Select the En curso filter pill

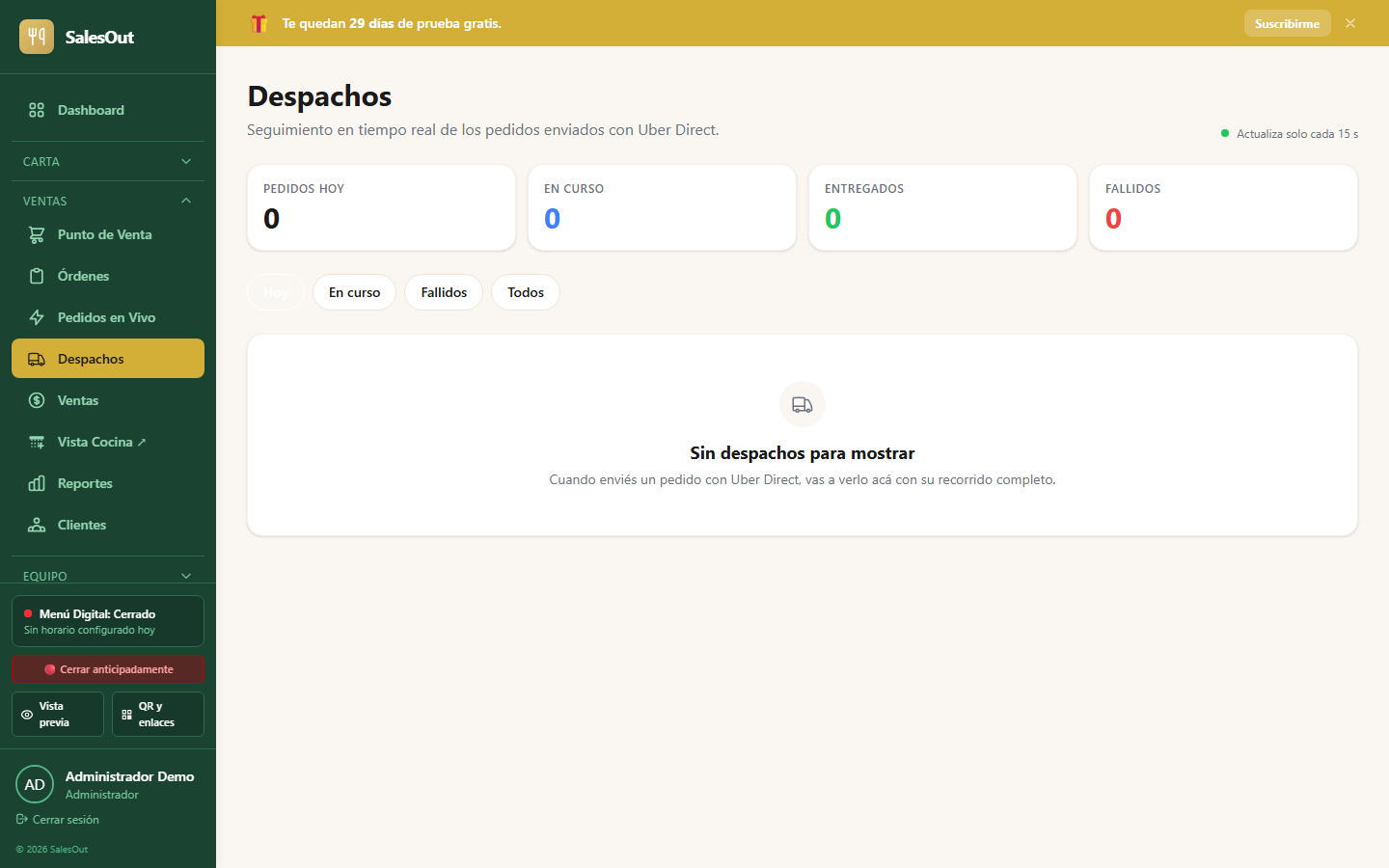(x=354, y=292)
